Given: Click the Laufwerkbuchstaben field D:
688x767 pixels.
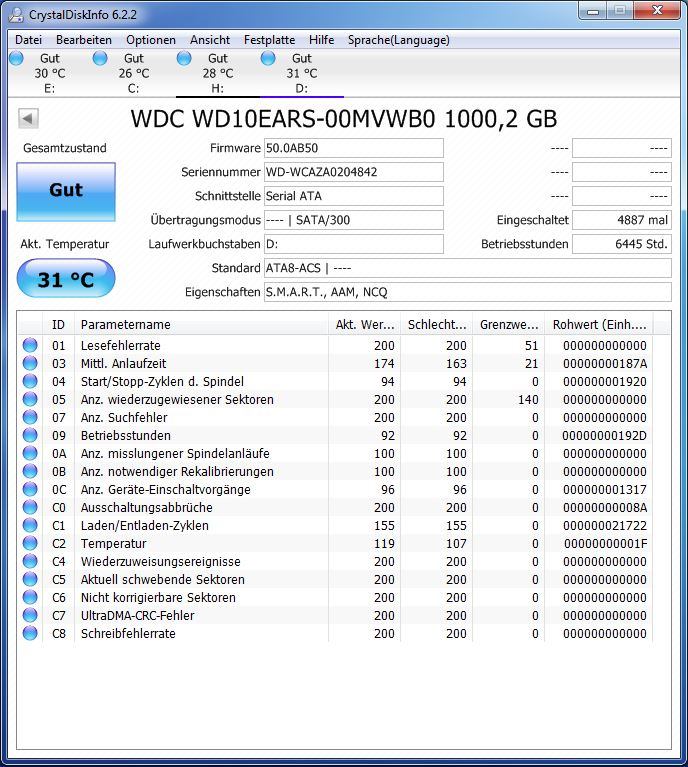Looking at the screenshot, I should [x=354, y=244].
